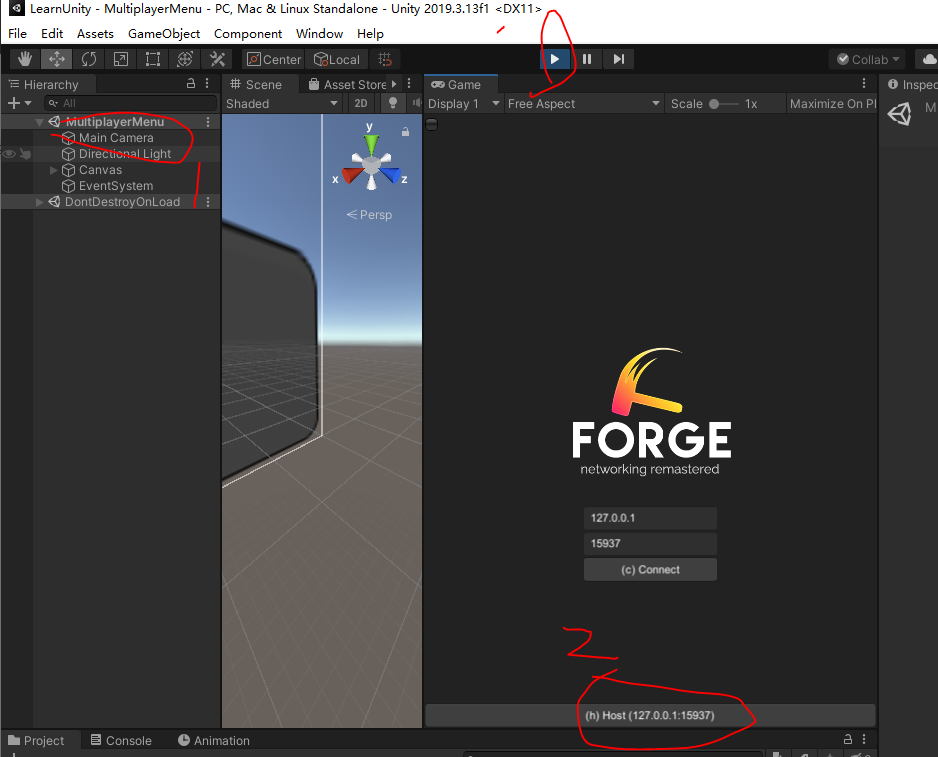Open Game view options kebab menu
This screenshot has width=938, height=757.
864,84
